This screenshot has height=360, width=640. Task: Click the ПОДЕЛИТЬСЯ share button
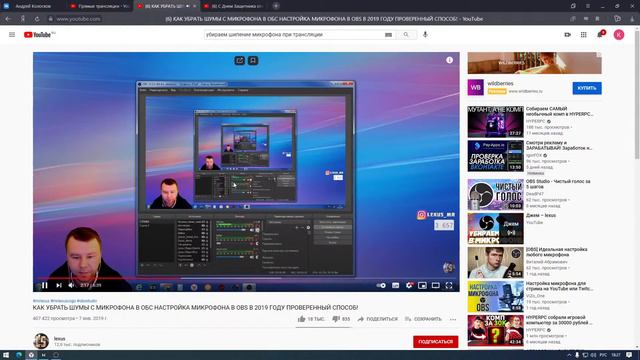click(378, 319)
